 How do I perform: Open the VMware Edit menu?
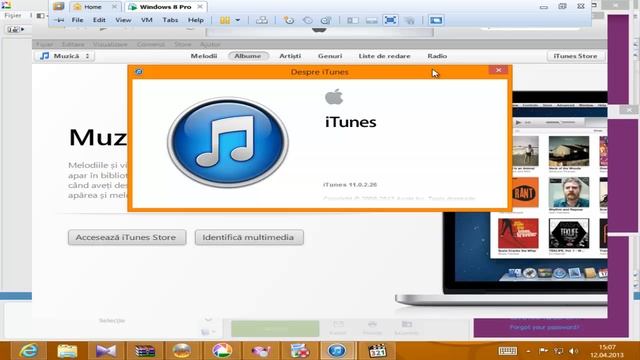(99, 20)
